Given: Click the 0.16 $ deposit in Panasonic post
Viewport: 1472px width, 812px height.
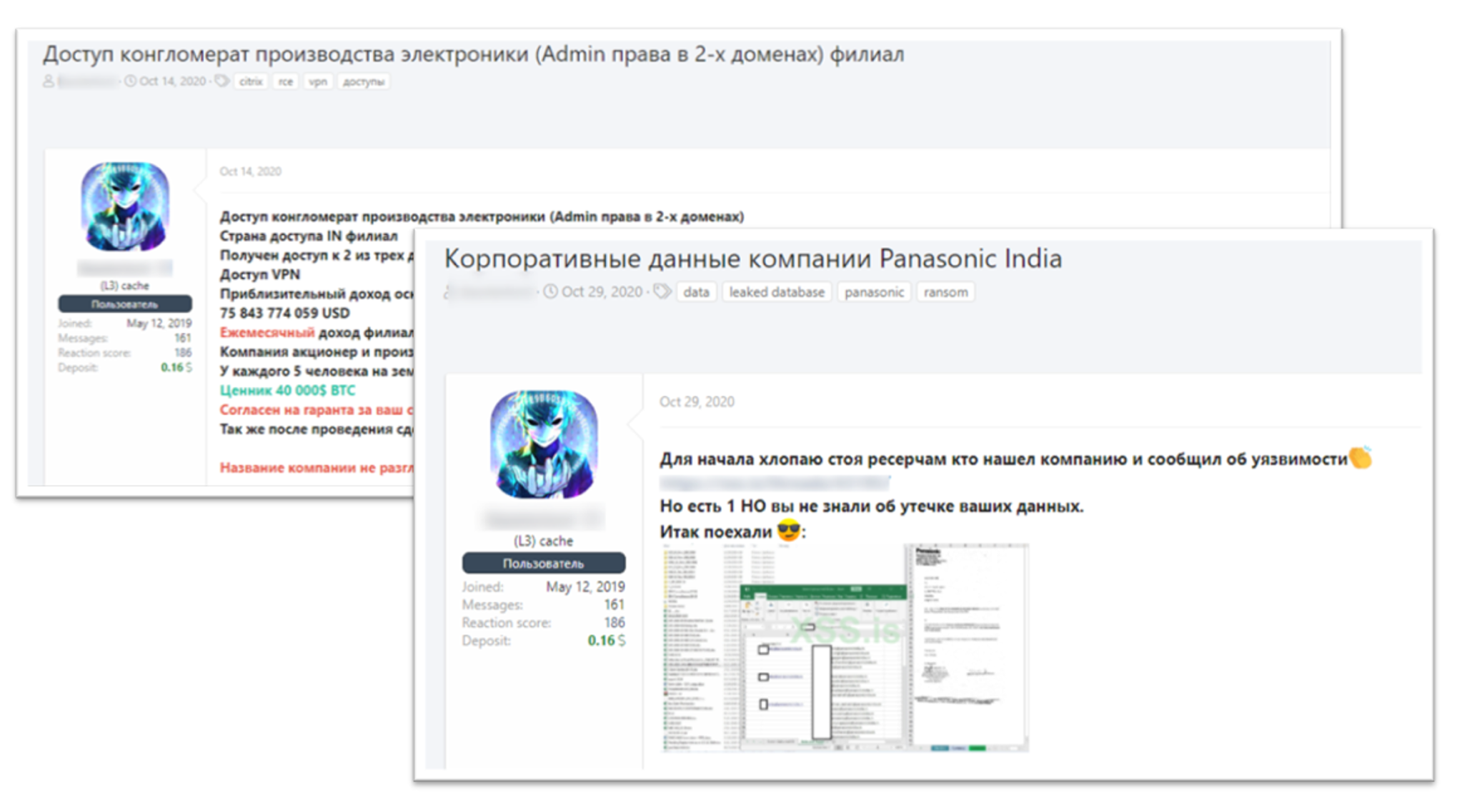Looking at the screenshot, I should point(606,641).
